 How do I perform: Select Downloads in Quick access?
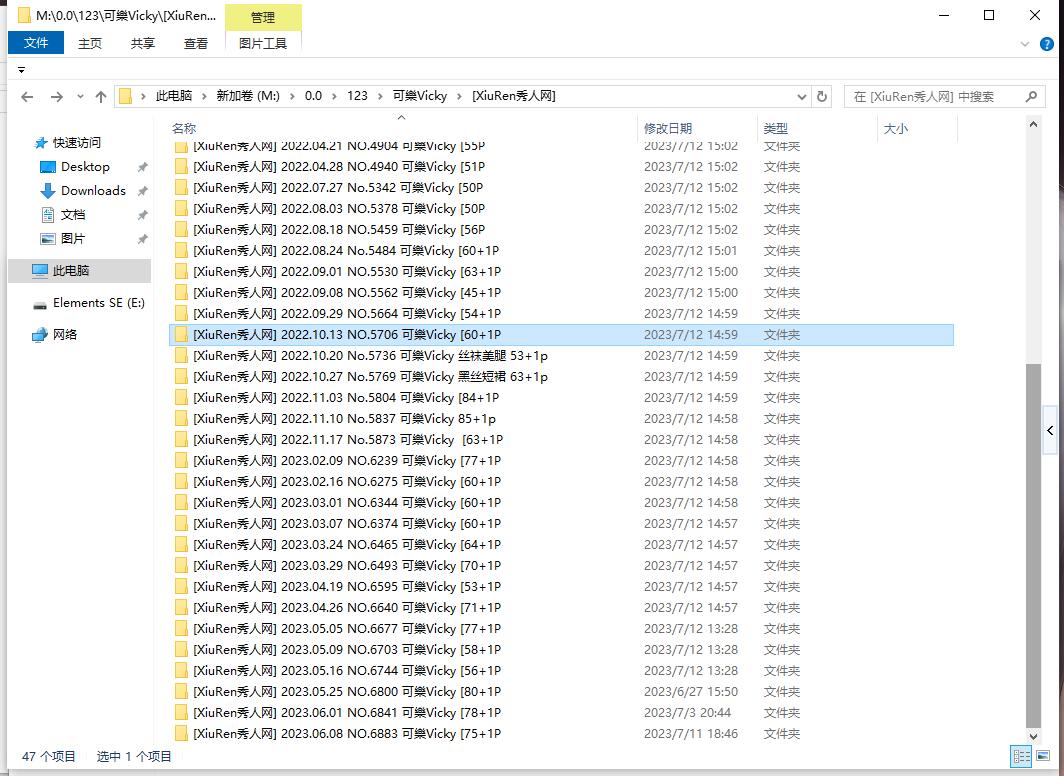[x=93, y=191]
